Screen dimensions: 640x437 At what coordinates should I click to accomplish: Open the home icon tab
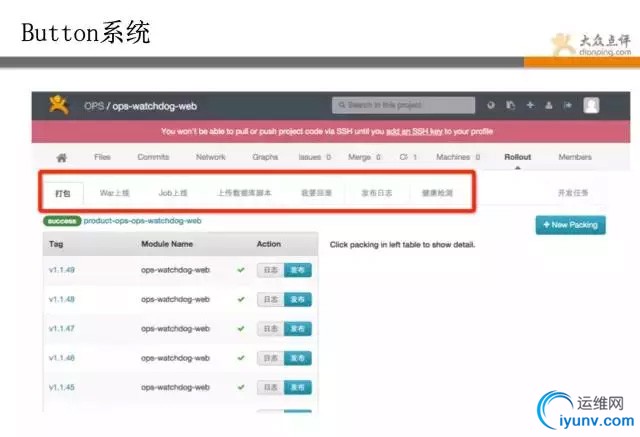click(62, 157)
